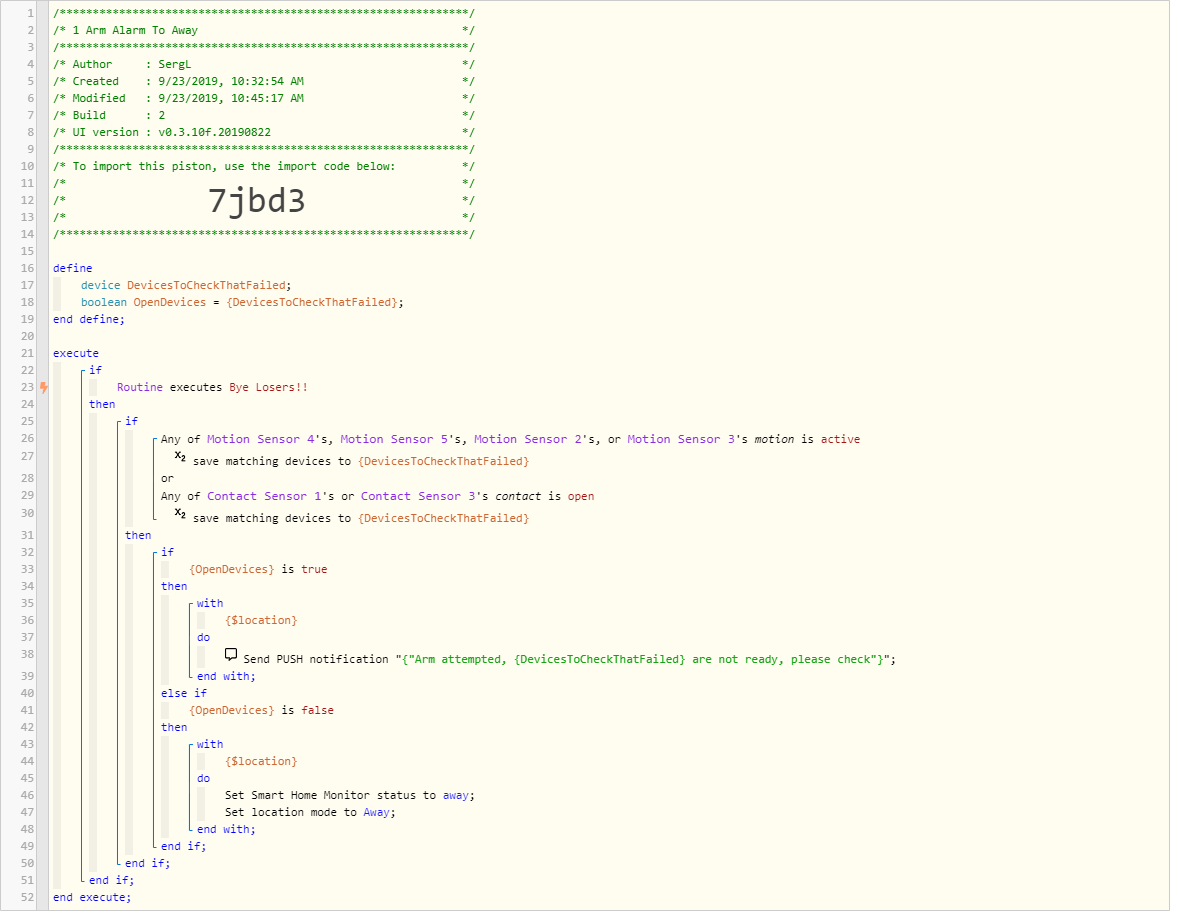Click the 'or' operator on line 28
1178x915 pixels.
(x=167, y=479)
